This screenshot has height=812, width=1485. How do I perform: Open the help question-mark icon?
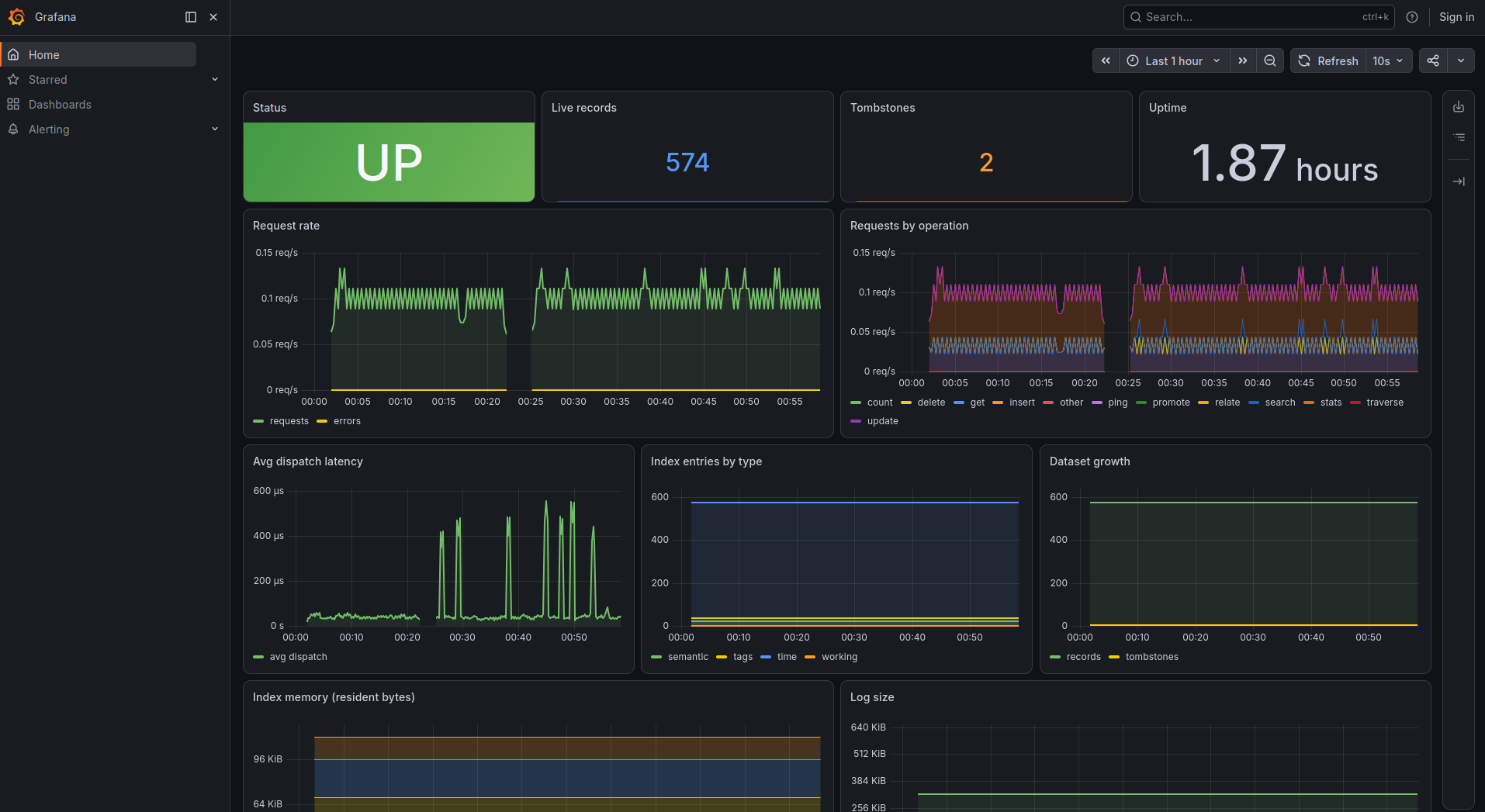1412,17
